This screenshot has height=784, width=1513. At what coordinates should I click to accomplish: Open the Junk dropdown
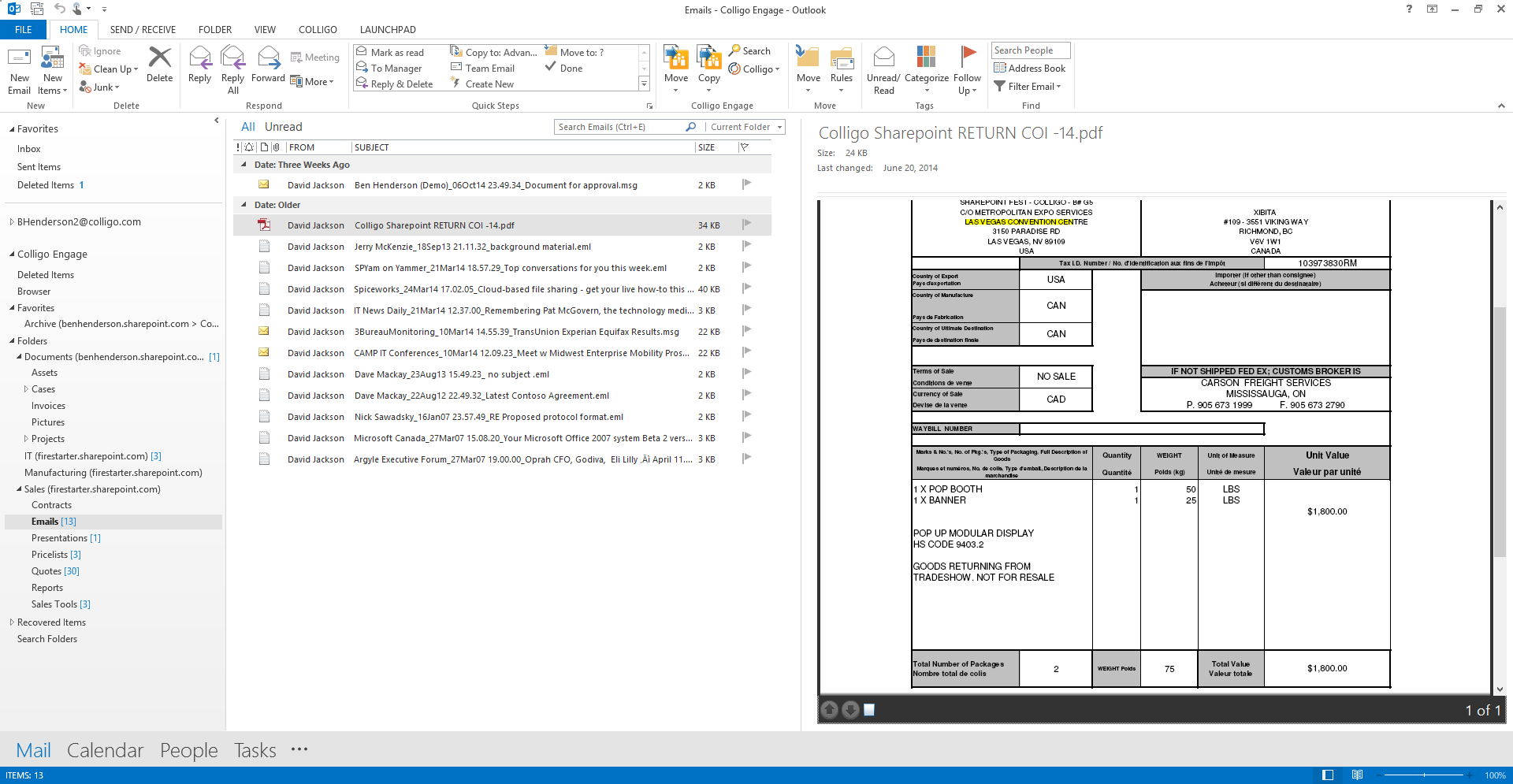[99, 87]
